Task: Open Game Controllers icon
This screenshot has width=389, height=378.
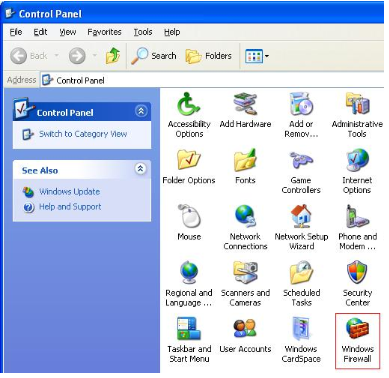Action: pos(301,172)
